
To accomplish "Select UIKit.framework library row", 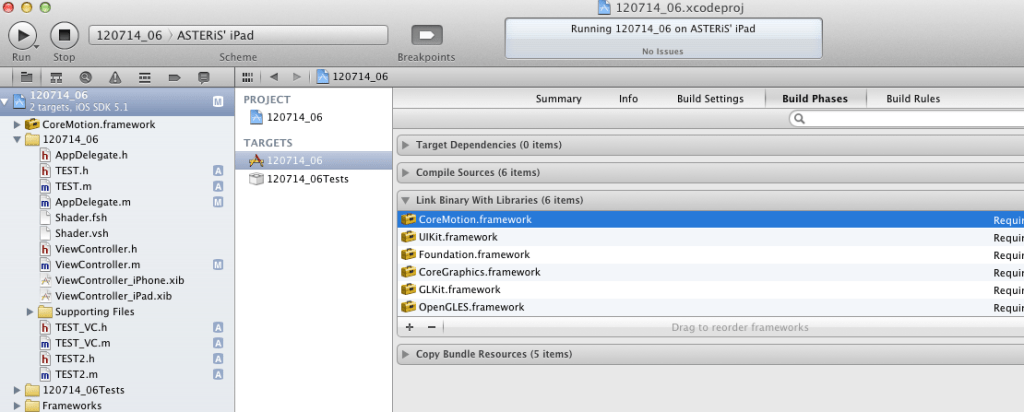I will tap(710, 237).
